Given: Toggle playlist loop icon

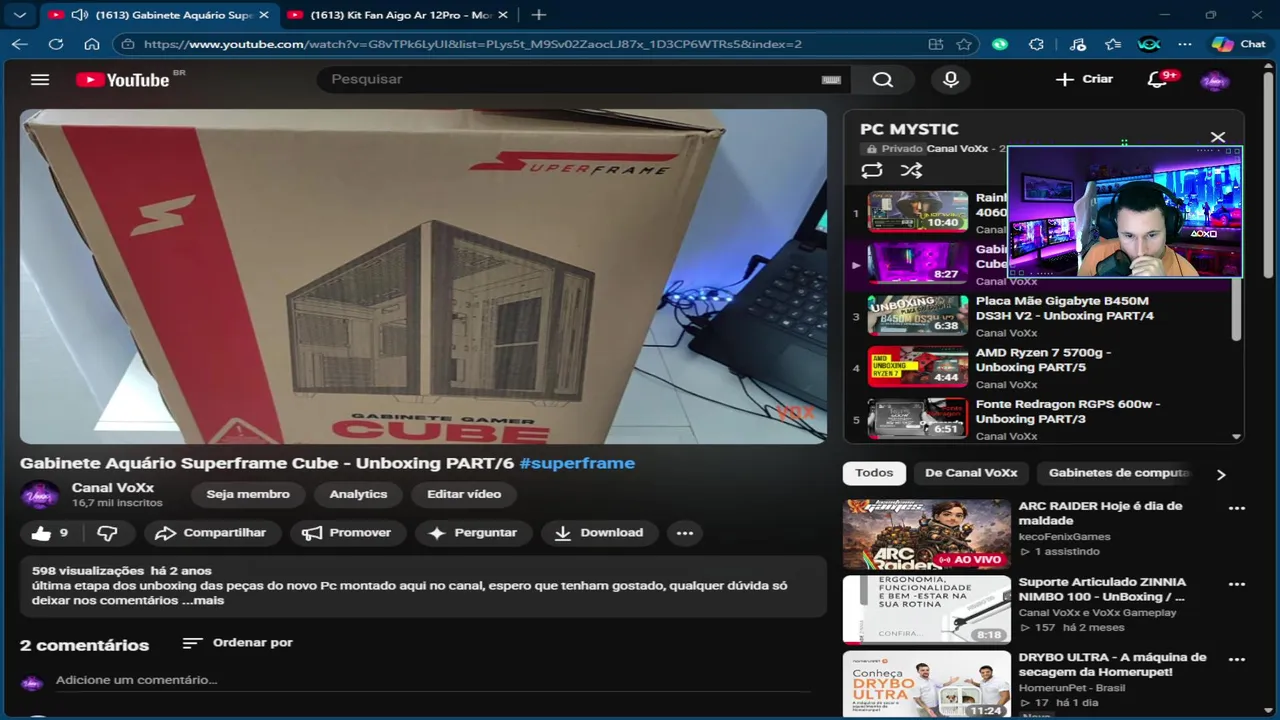Looking at the screenshot, I should pos(872,170).
